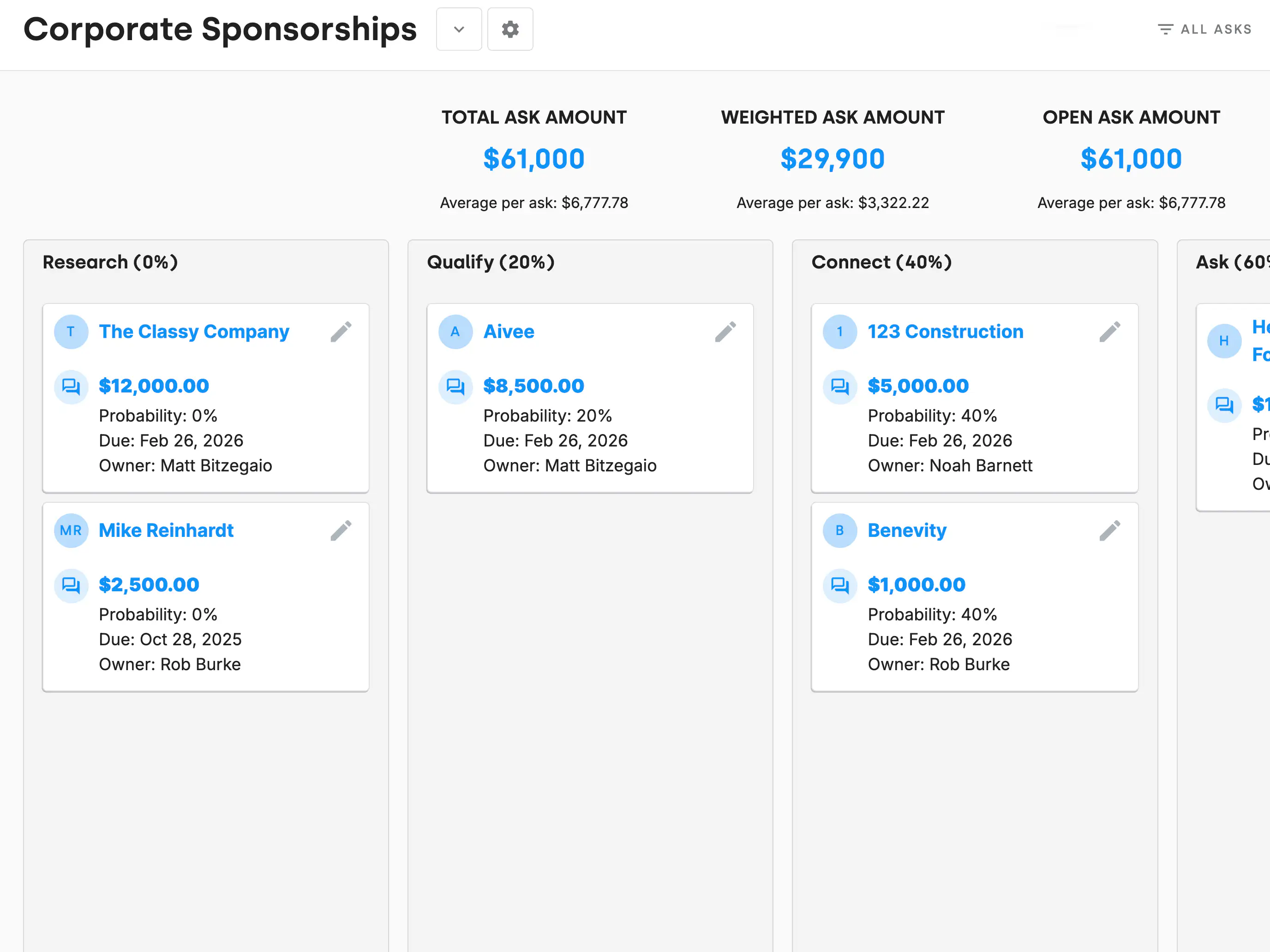
Task: Click the Research (0%) column header
Action: point(110,262)
